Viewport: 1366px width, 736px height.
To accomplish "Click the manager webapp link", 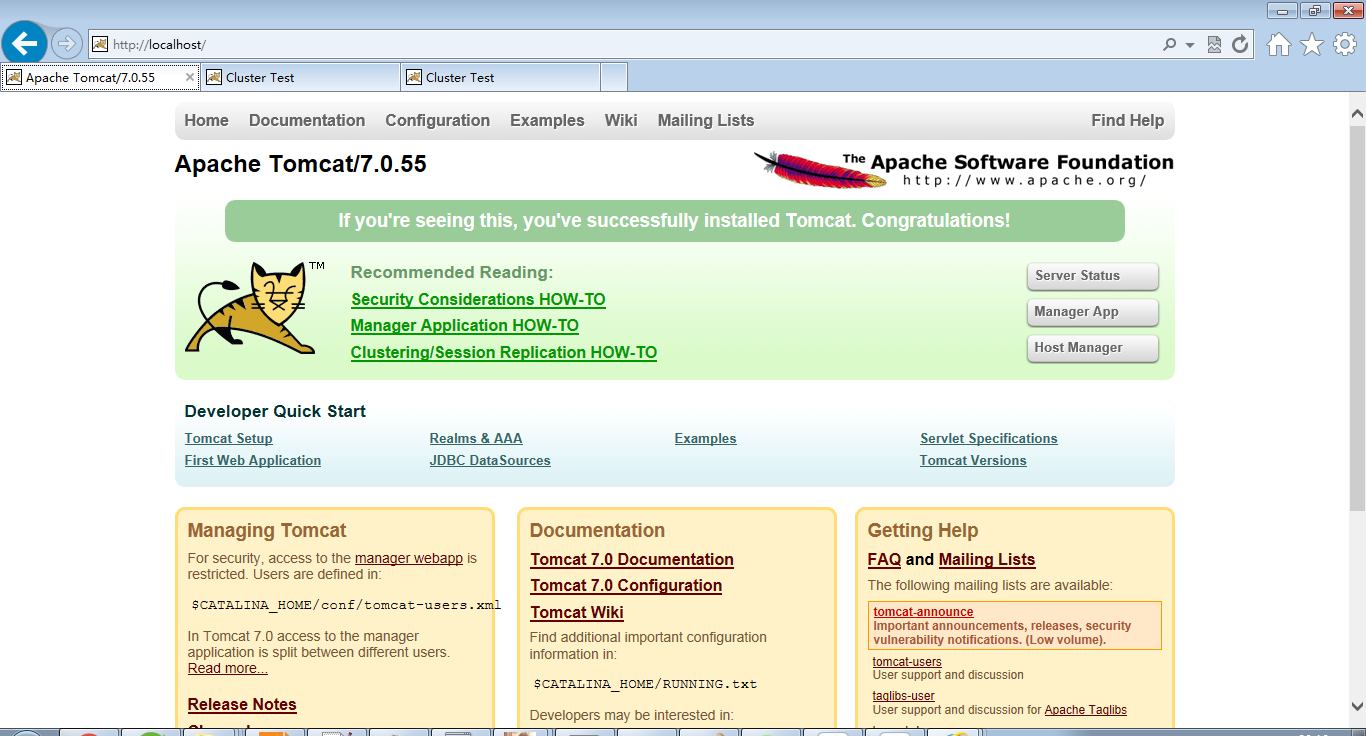I will pyautogui.click(x=409, y=558).
